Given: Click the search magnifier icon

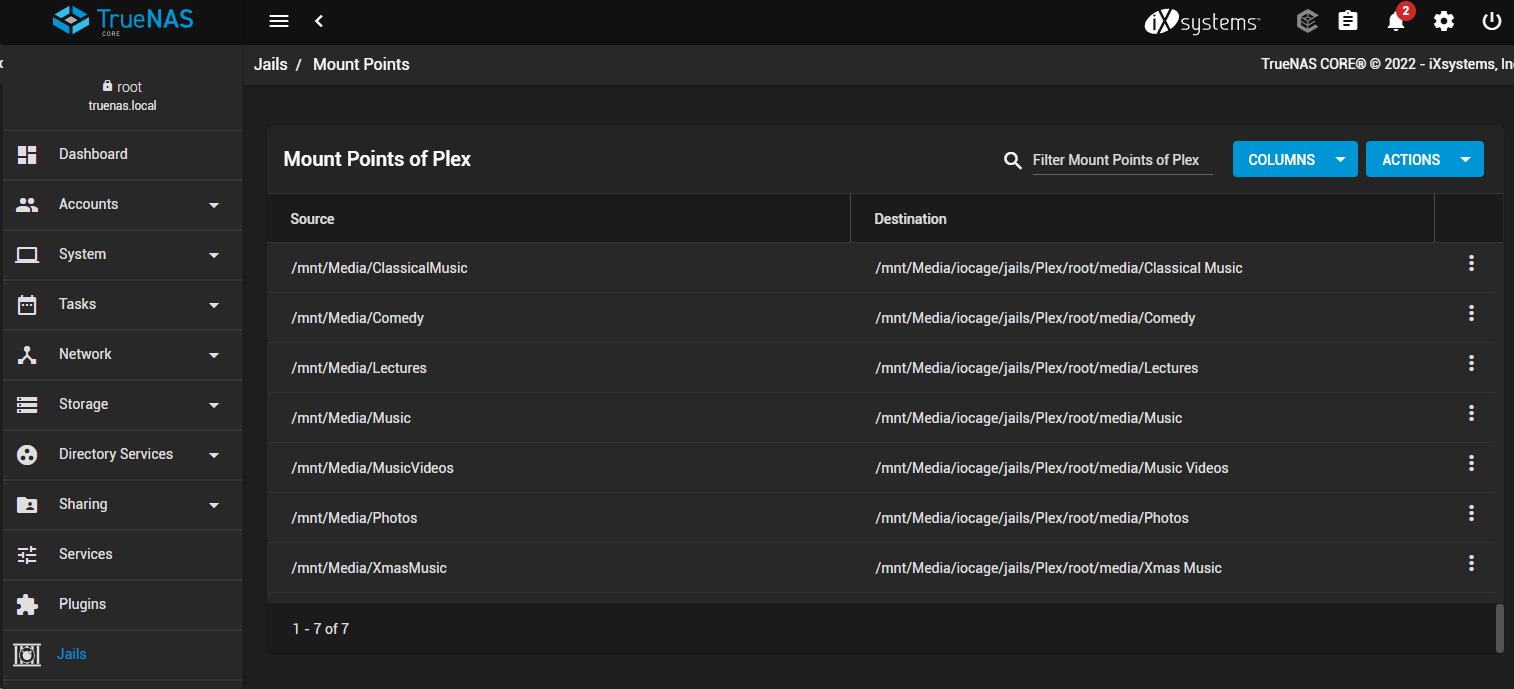Looking at the screenshot, I should [1013, 160].
